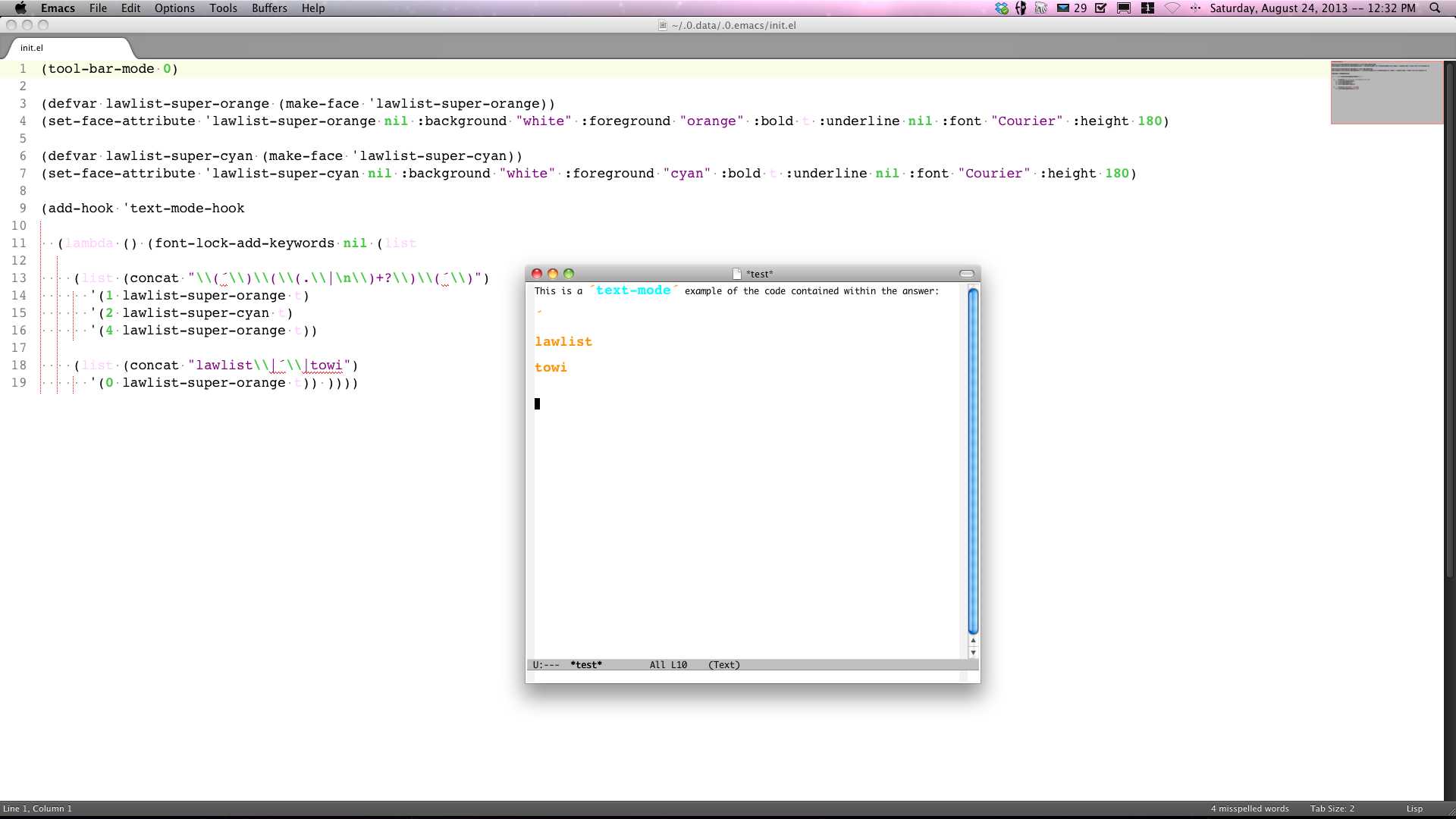This screenshot has height=819, width=1456.
Task: Click 'make-face' on line 3
Action: (x=322, y=104)
